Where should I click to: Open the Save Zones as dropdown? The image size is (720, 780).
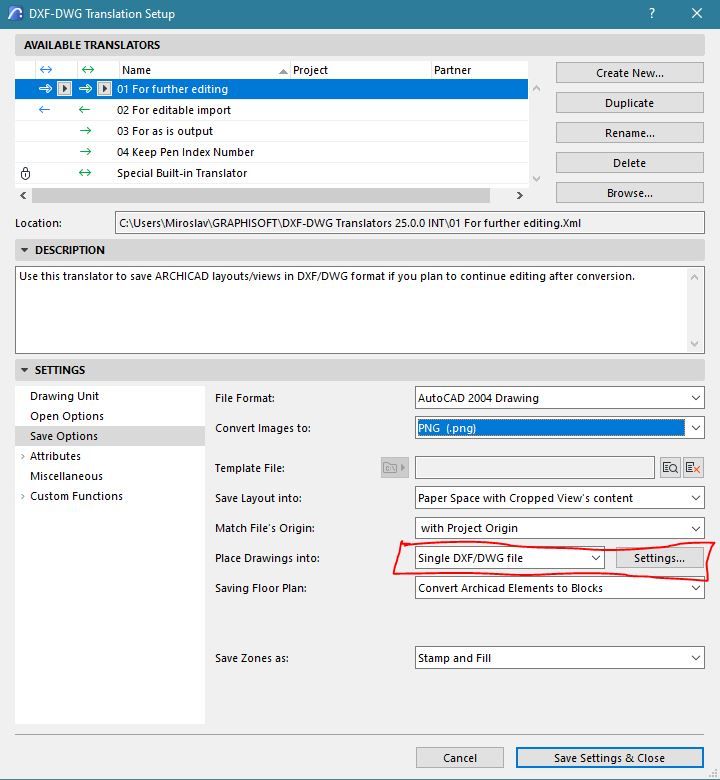[x=559, y=658]
